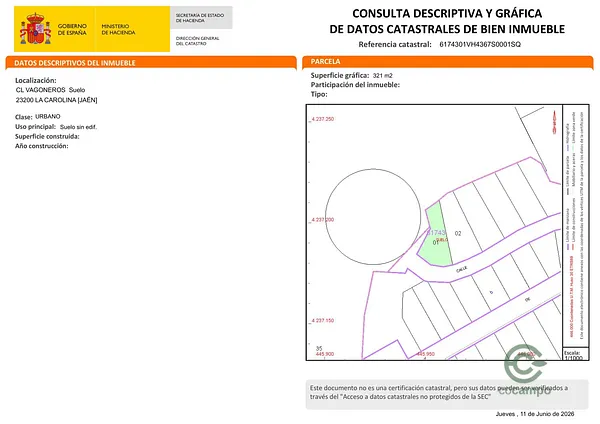Click the cadastral reference number 6174301VH4367S0001SQ

click(480, 44)
